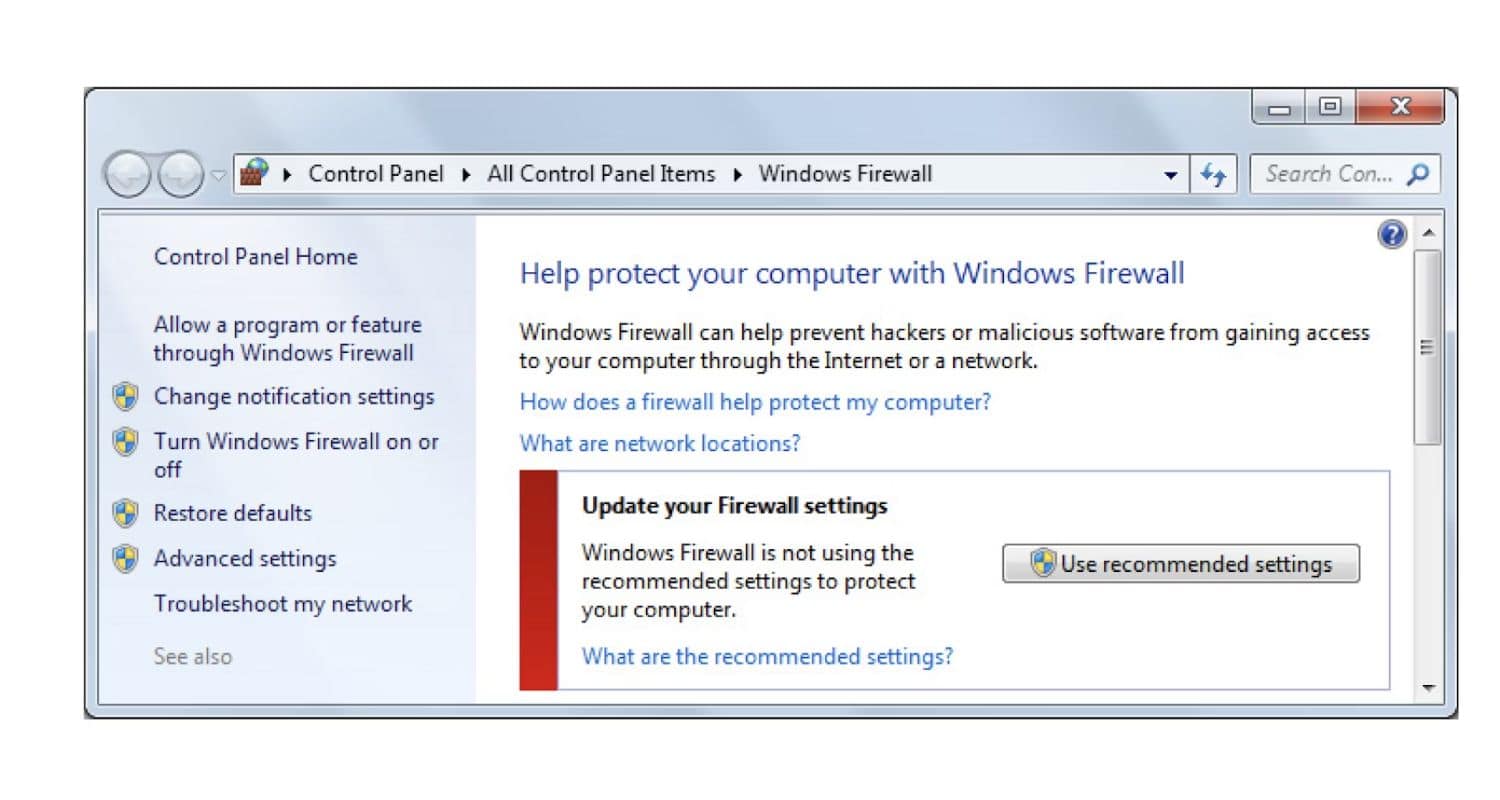Select All Control Panel Items breadcrumb
This screenshot has width=1500, height=800.
pyautogui.click(x=601, y=173)
